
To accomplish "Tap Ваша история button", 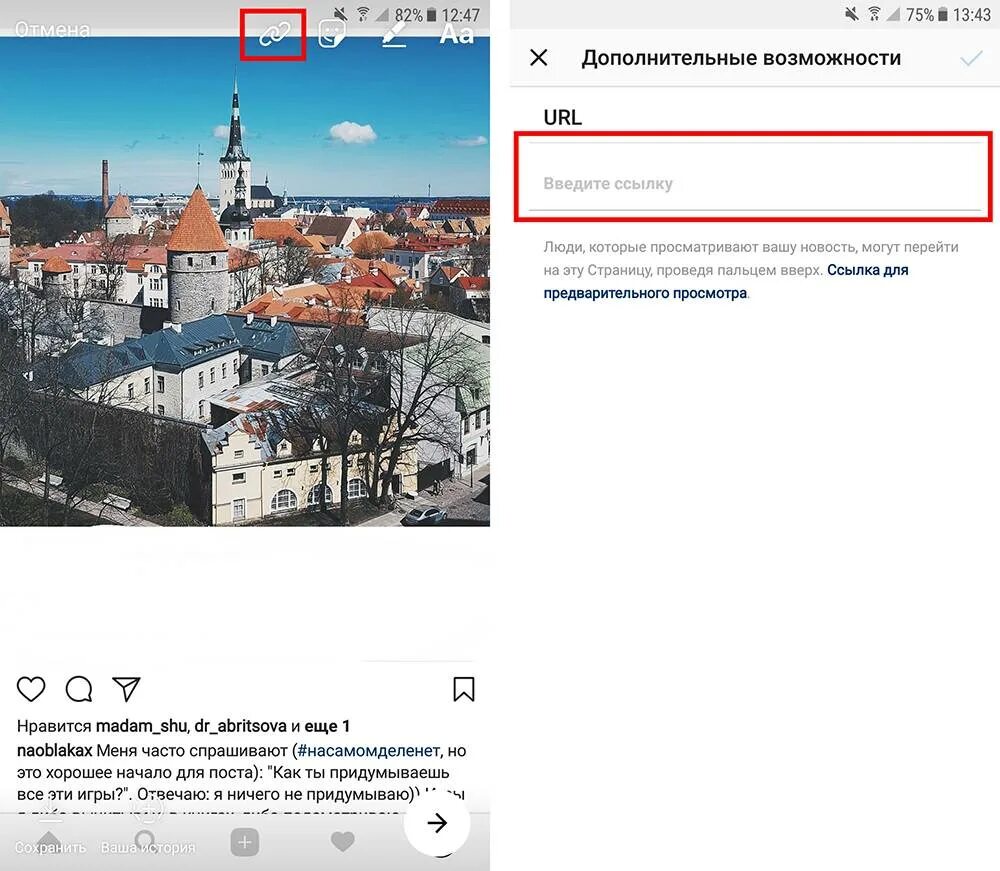I will 148,847.
